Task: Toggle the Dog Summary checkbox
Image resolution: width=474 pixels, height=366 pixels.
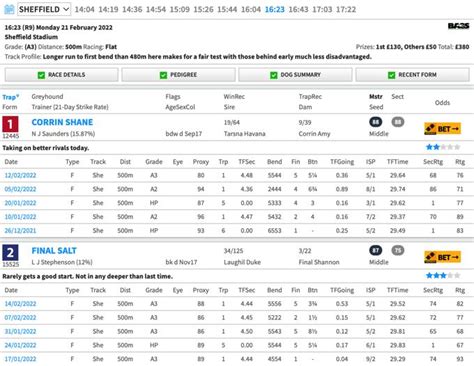Action: [x=274, y=75]
